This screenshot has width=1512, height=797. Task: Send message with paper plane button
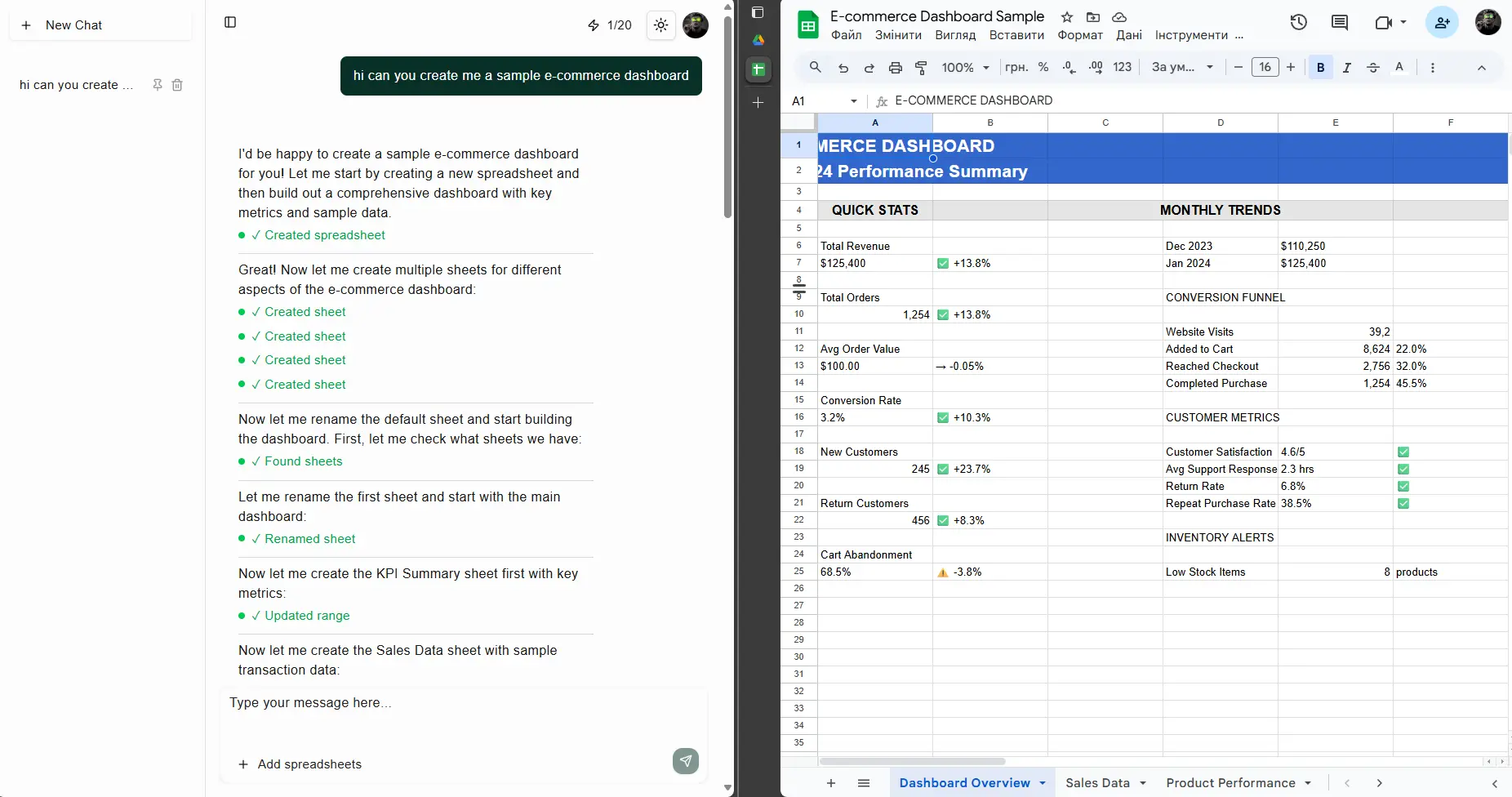[x=686, y=761]
